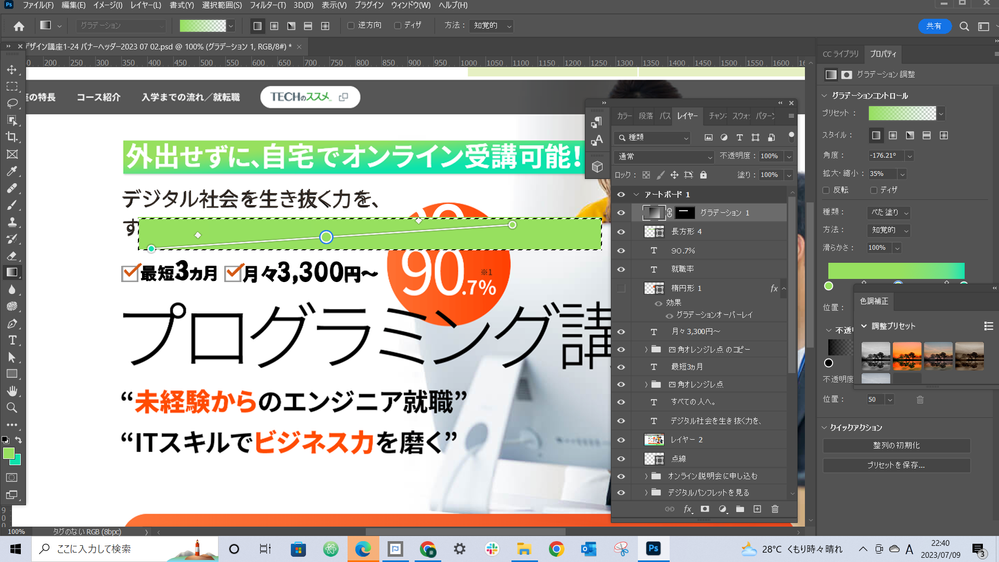Lock all icon in Layers panel
Image resolution: width=999 pixels, height=562 pixels.
click(x=703, y=175)
